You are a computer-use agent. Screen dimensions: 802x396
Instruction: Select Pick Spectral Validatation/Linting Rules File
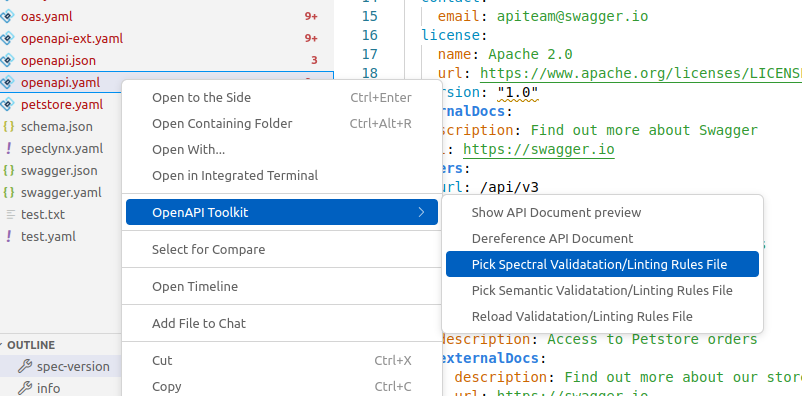pyautogui.click(x=602, y=265)
